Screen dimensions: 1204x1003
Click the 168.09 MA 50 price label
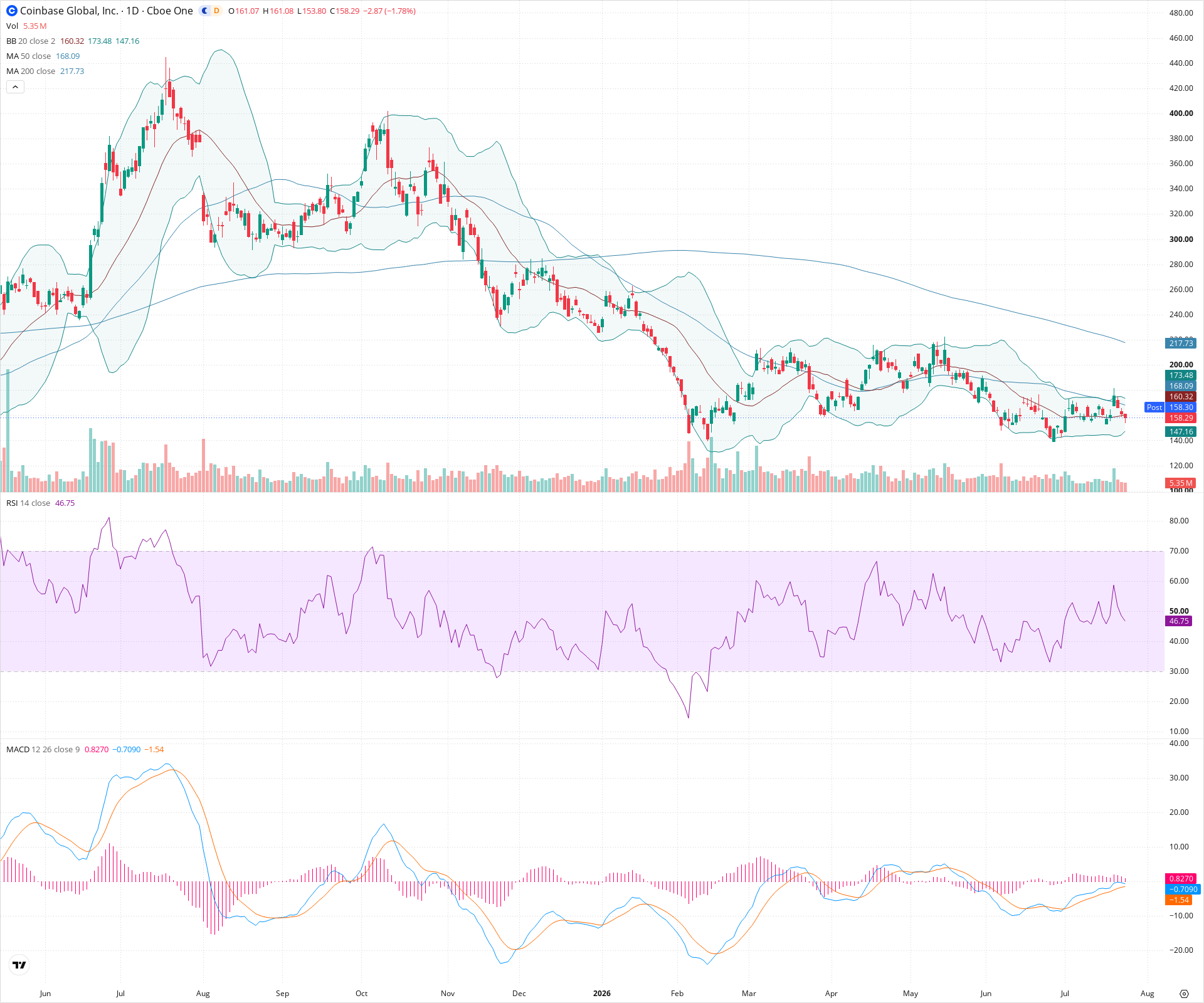point(1181,386)
